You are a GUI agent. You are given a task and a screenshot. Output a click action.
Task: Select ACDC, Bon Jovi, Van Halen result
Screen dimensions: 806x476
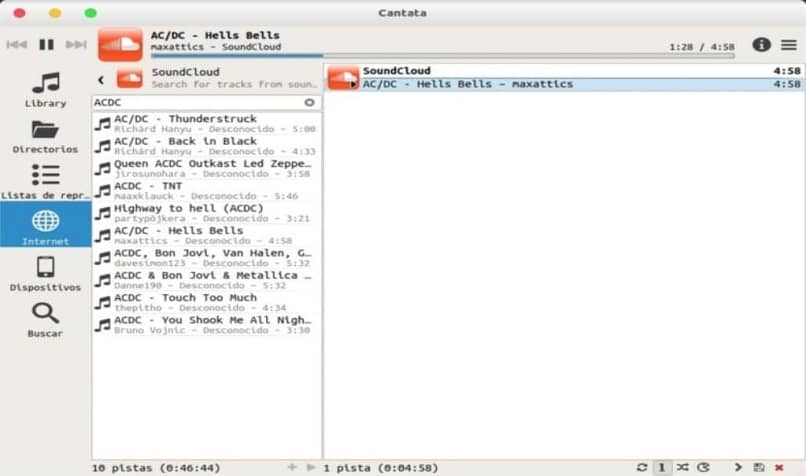pyautogui.click(x=207, y=258)
